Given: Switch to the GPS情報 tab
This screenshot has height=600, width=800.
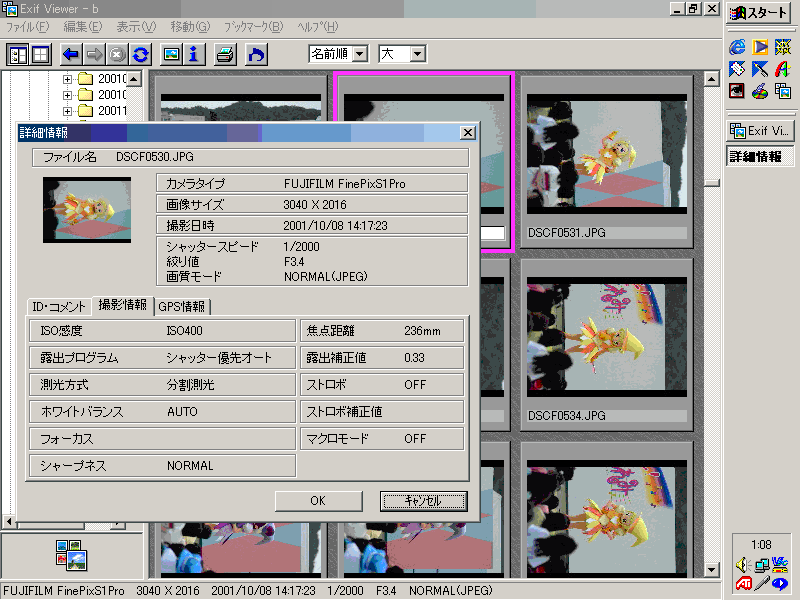Looking at the screenshot, I should pyautogui.click(x=181, y=307).
